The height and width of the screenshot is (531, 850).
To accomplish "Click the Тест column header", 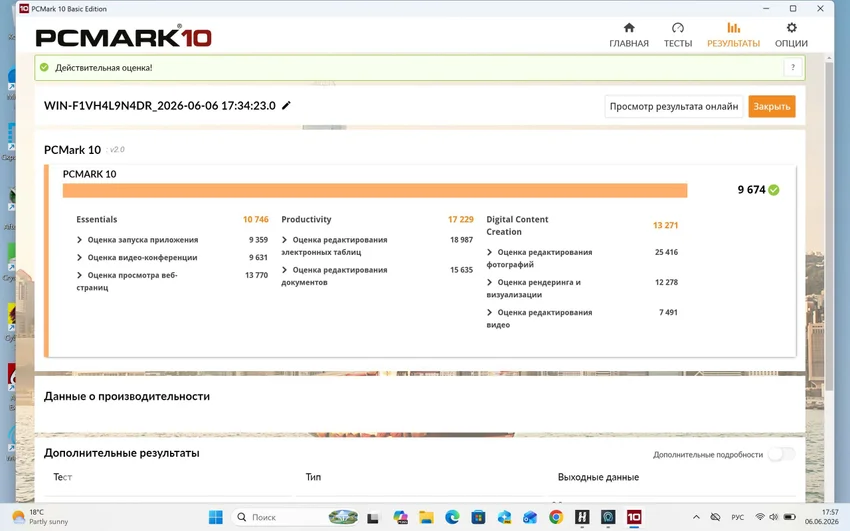I will pyautogui.click(x=62, y=477).
